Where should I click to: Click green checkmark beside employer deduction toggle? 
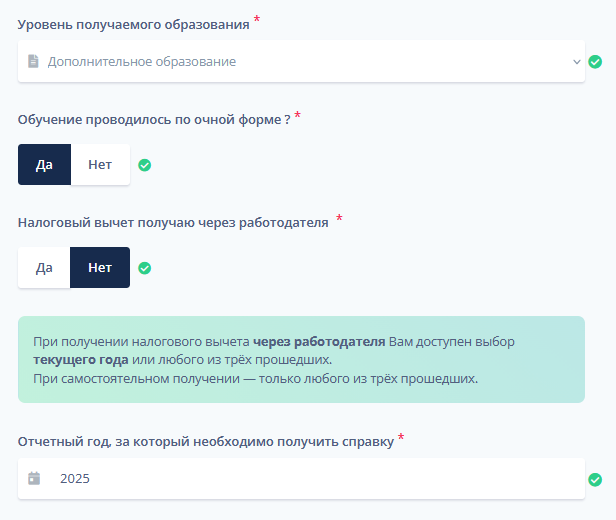144,268
